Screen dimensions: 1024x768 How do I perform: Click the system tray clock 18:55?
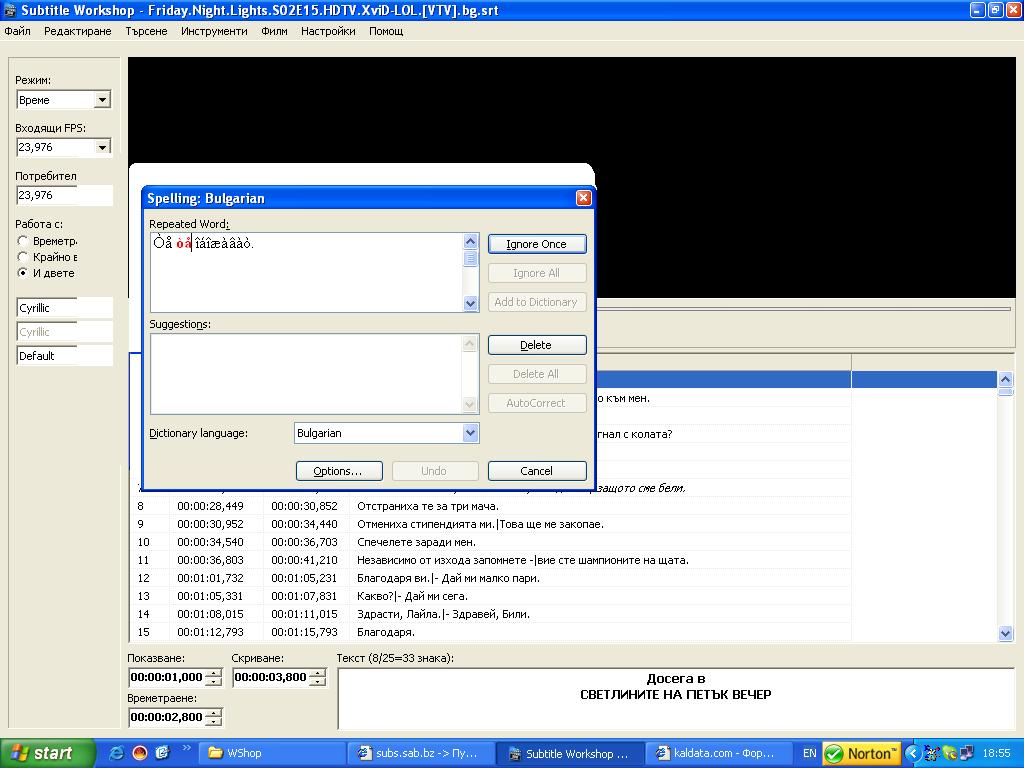pyautogui.click(x=996, y=753)
